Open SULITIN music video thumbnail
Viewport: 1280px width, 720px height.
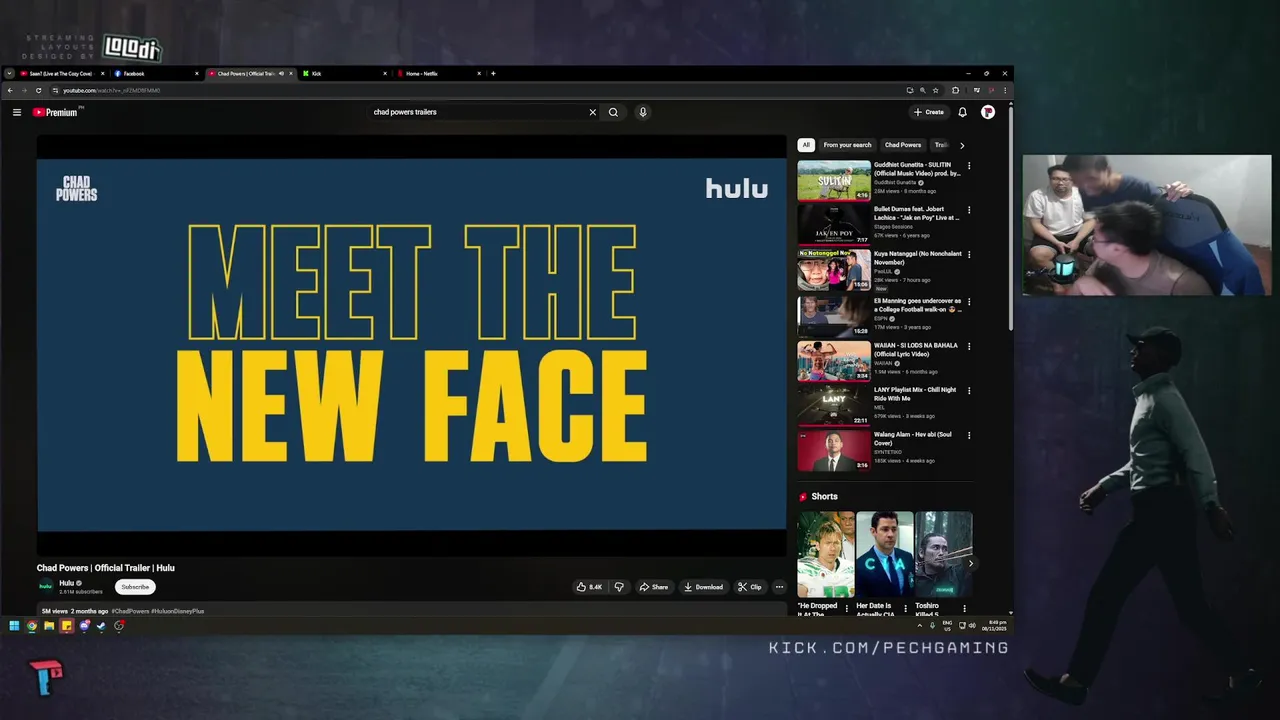(x=834, y=180)
